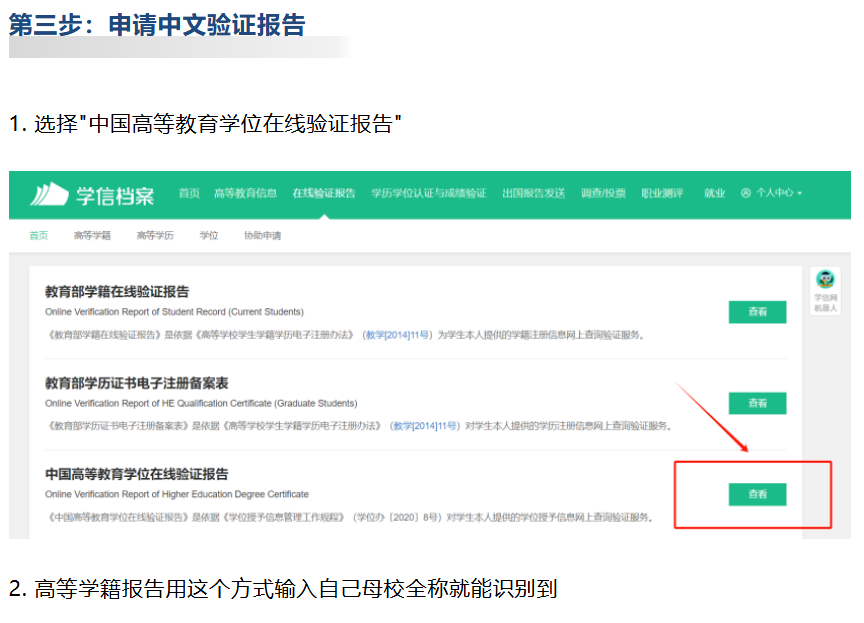
Task: Click the 就业 navigation item
Action: (714, 194)
